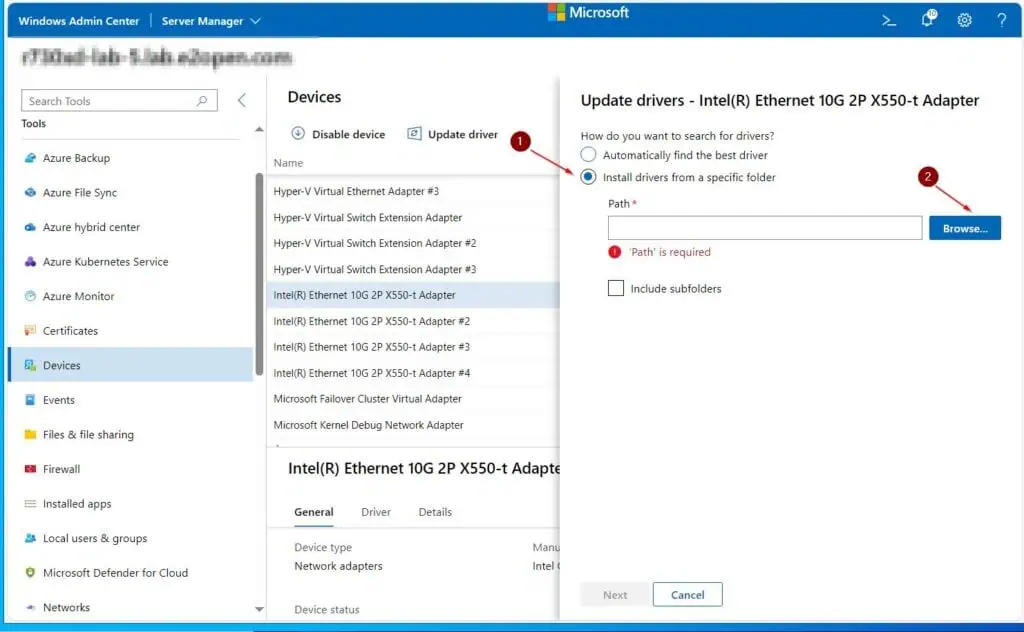1024x632 pixels.
Task: Click the Browse... button
Action: [965, 228]
